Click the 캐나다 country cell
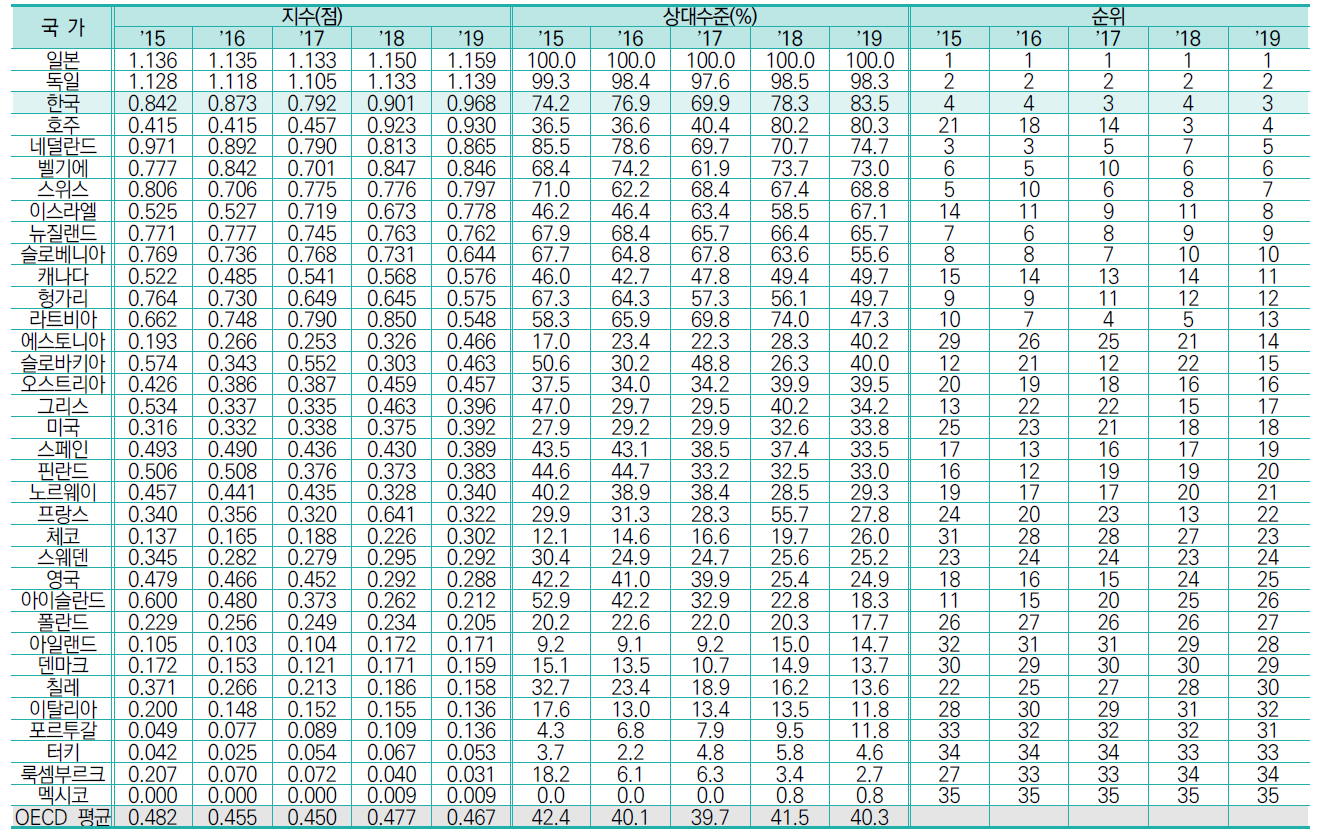The image size is (1328, 834). 61,276
